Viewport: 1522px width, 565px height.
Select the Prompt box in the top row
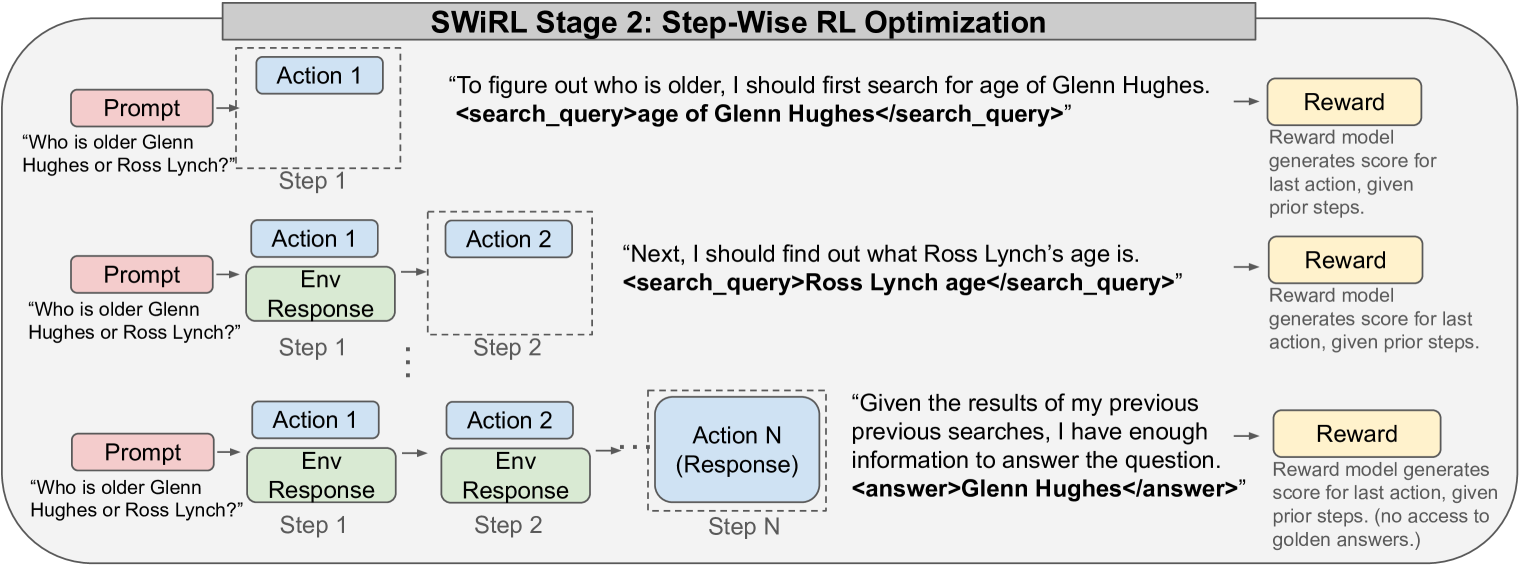click(x=142, y=108)
